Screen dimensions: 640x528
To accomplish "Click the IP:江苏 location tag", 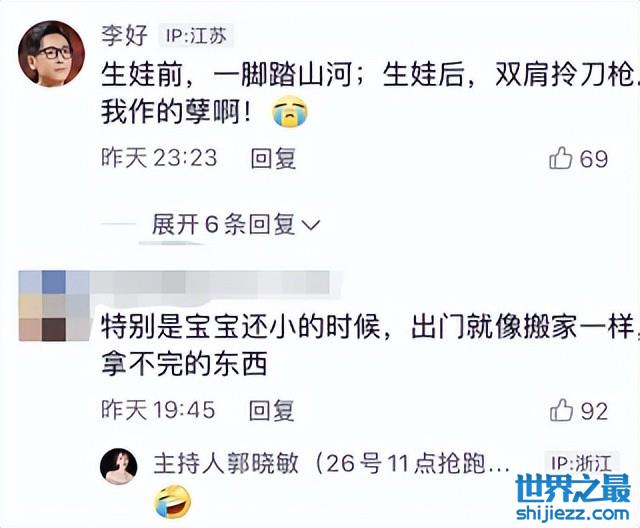I will coord(196,36).
